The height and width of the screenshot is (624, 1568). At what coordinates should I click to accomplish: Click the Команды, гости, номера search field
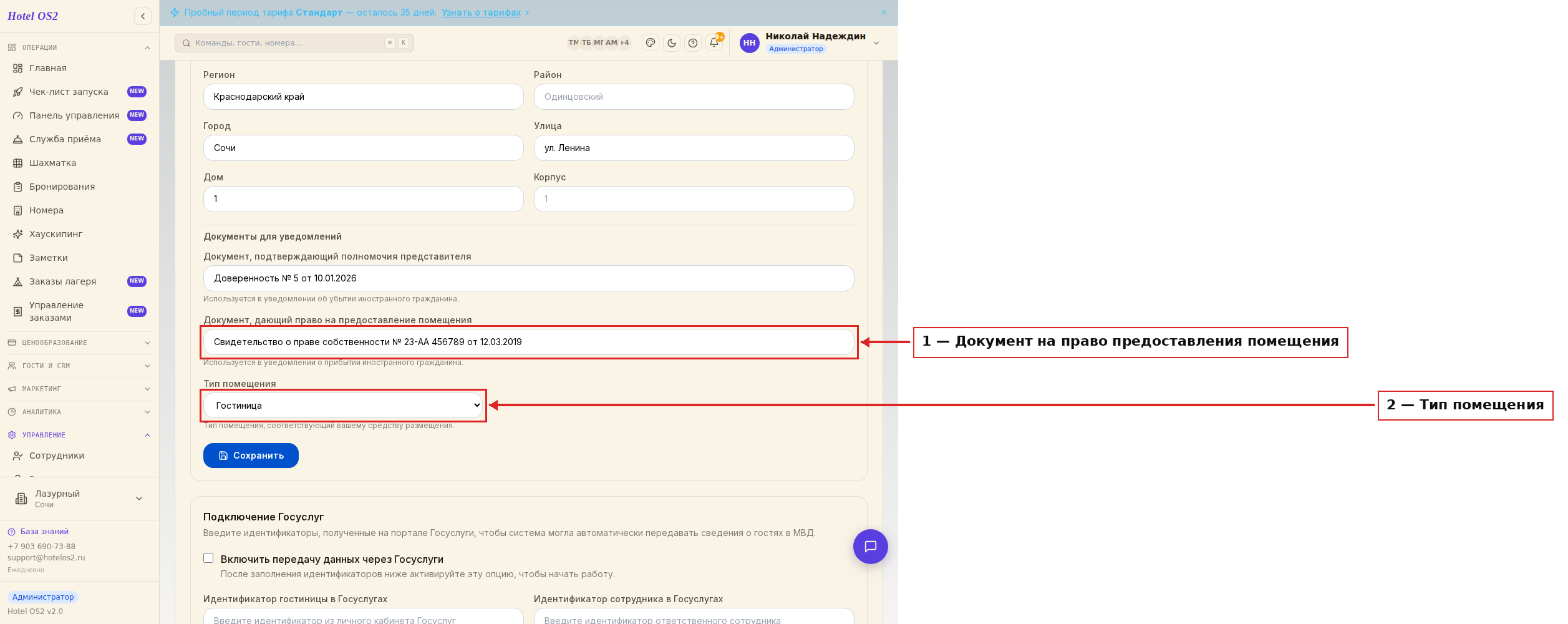click(294, 43)
